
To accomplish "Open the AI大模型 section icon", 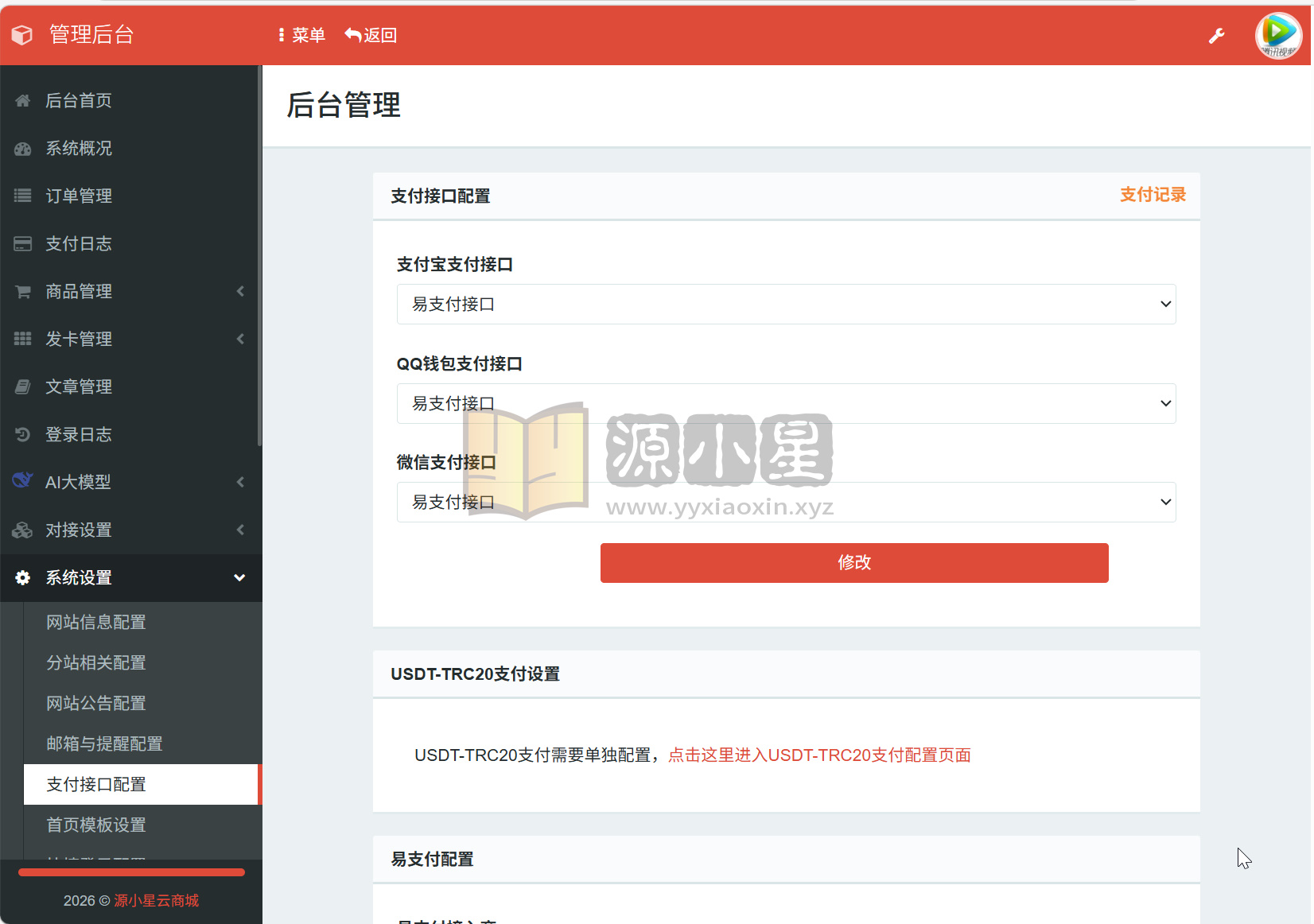I will (22, 481).
